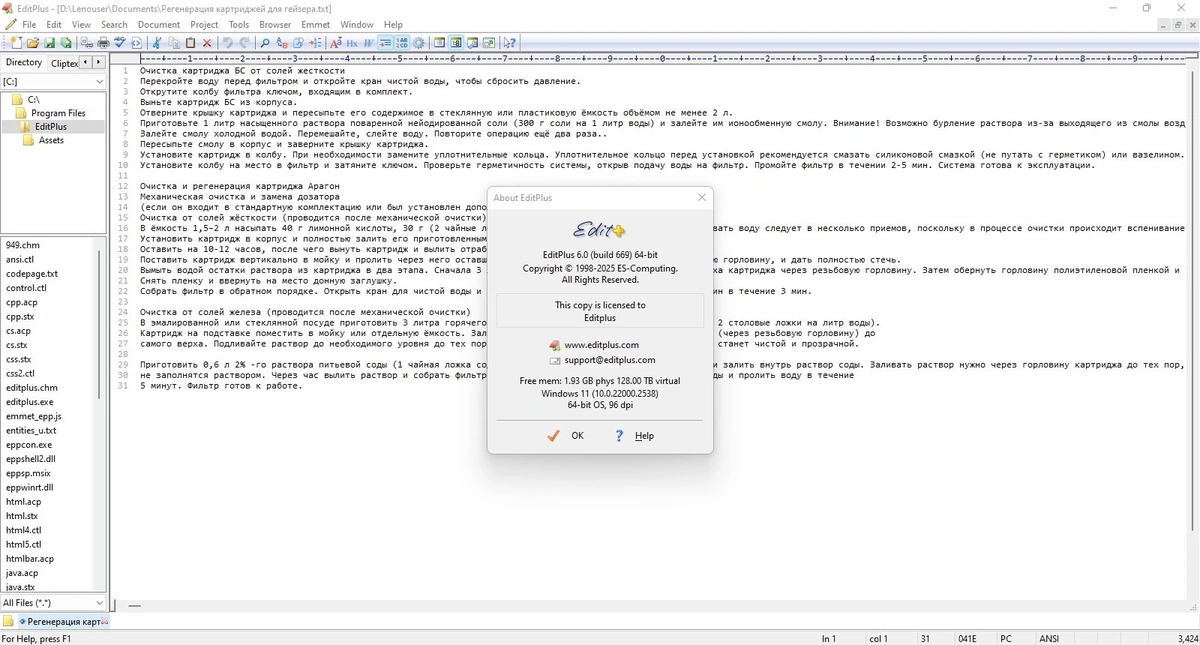Viewport: 1200px width, 645px height.
Task: Click the ANSI encoding in the status bar
Action: click(1049, 638)
